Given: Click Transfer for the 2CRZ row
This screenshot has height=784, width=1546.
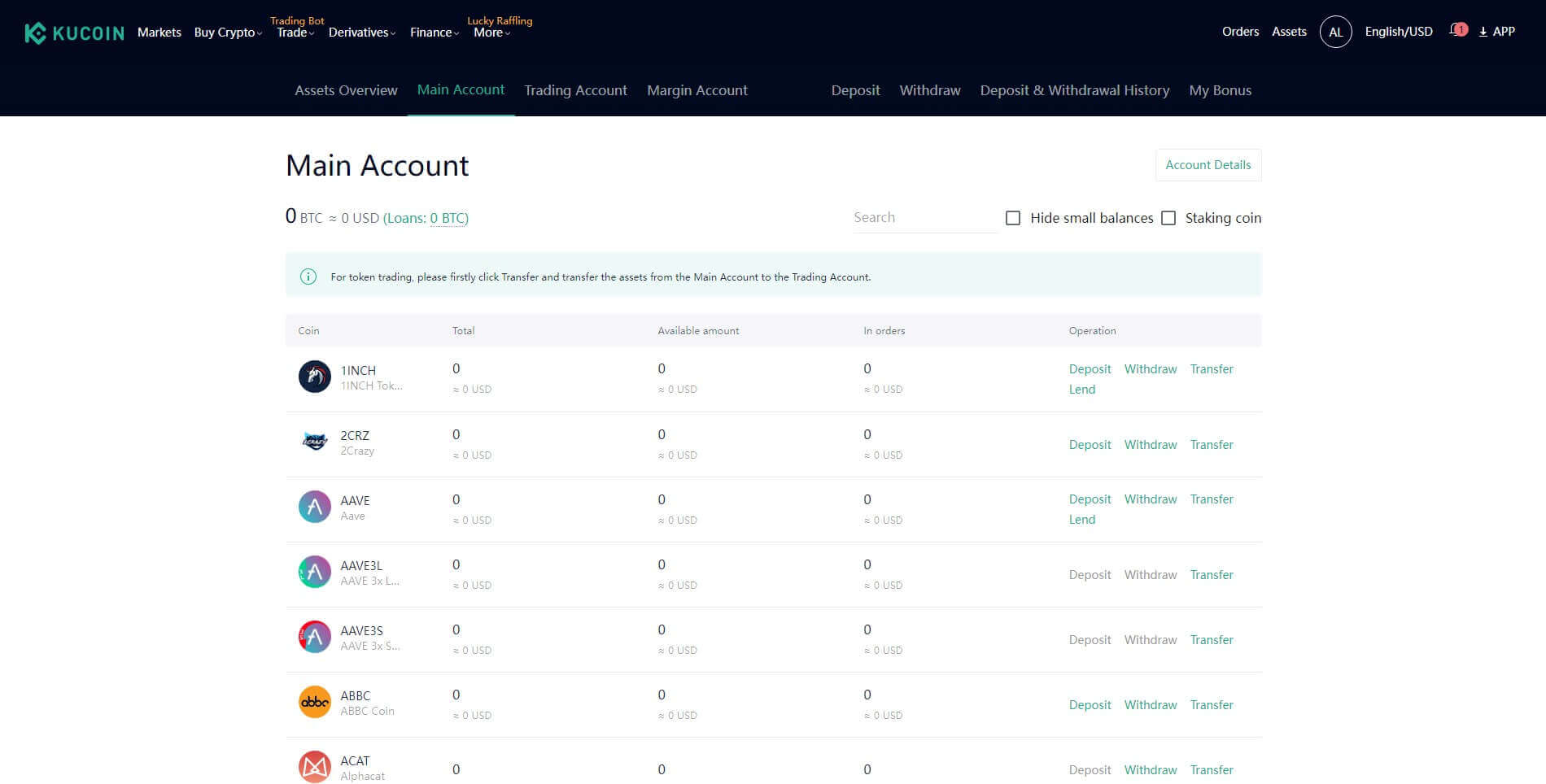Looking at the screenshot, I should pos(1211,445).
